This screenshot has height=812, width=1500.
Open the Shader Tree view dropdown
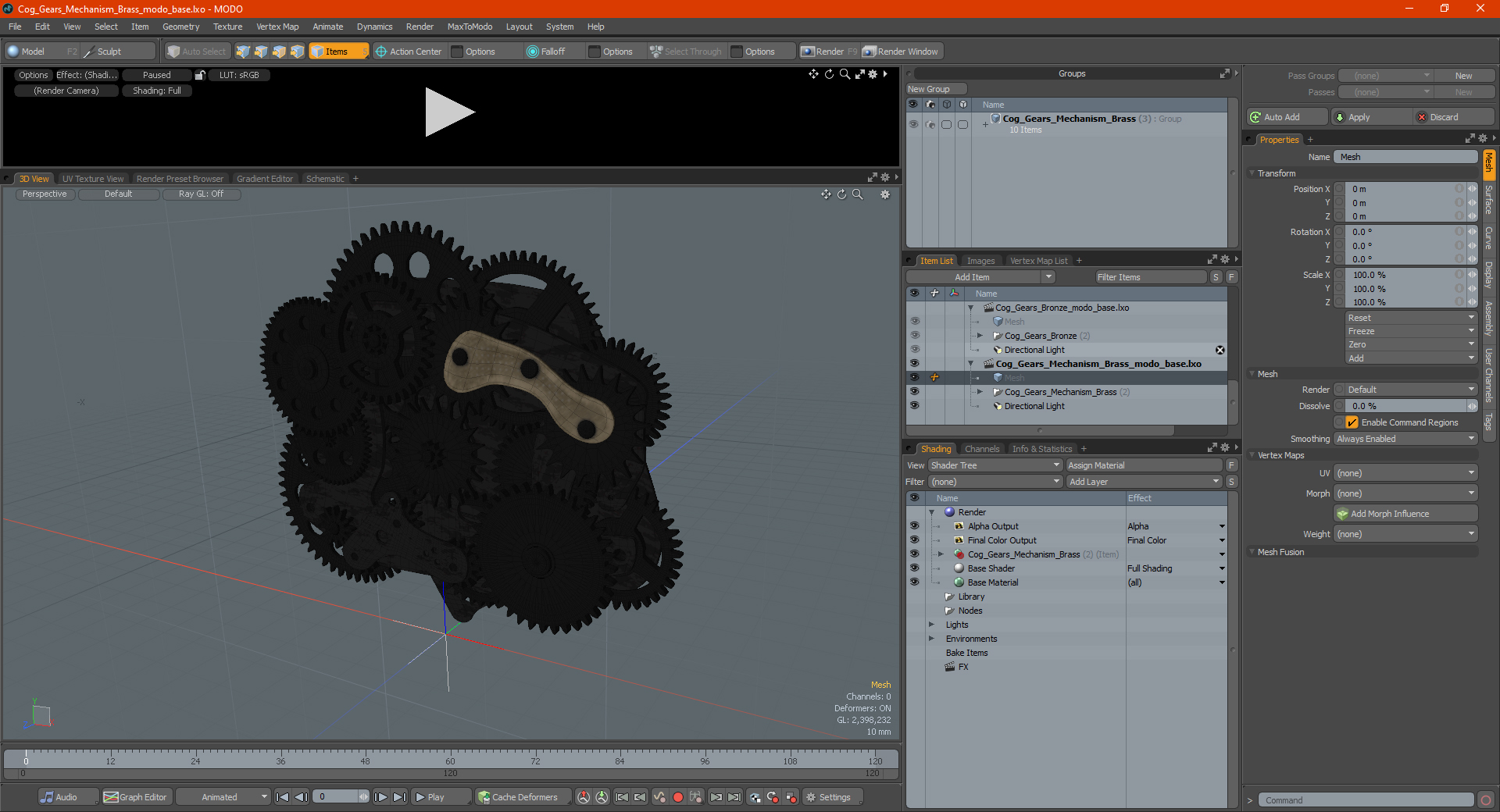[995, 465]
